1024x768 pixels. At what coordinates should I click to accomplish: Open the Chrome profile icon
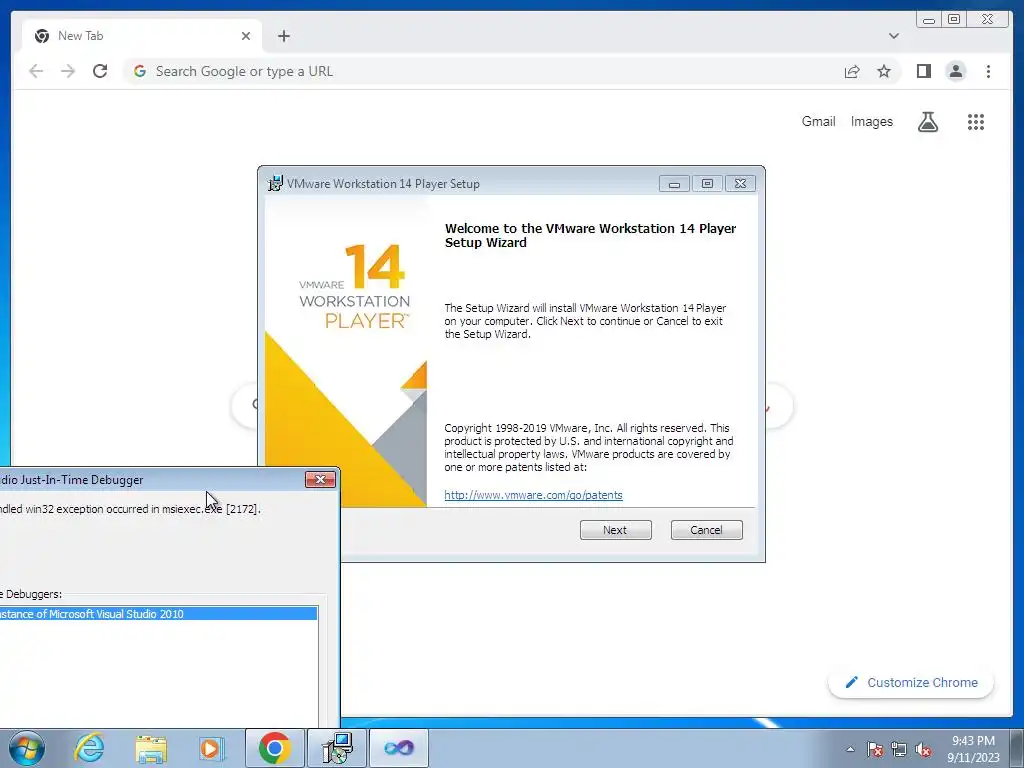click(955, 71)
